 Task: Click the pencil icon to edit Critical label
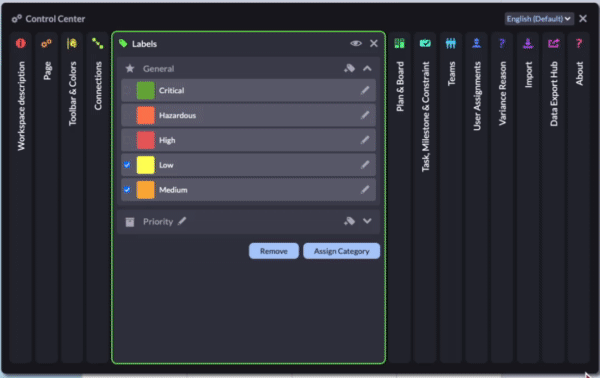pos(365,90)
